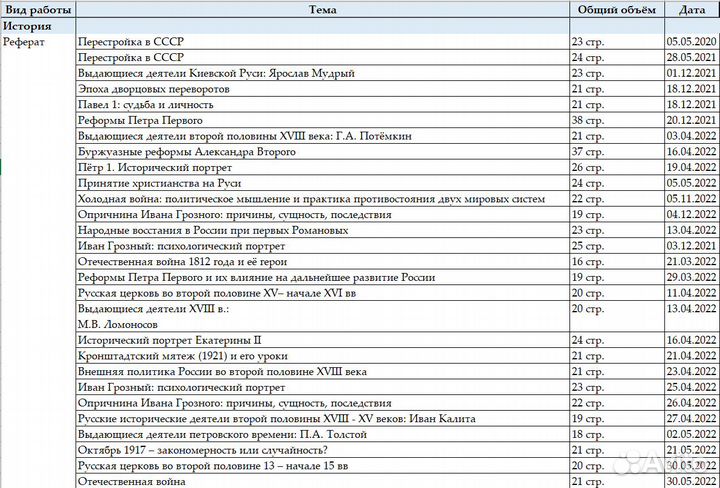The width and height of the screenshot is (720, 488).
Task: Click 'Внешняя политика России' topic cell
Action: tap(322, 371)
